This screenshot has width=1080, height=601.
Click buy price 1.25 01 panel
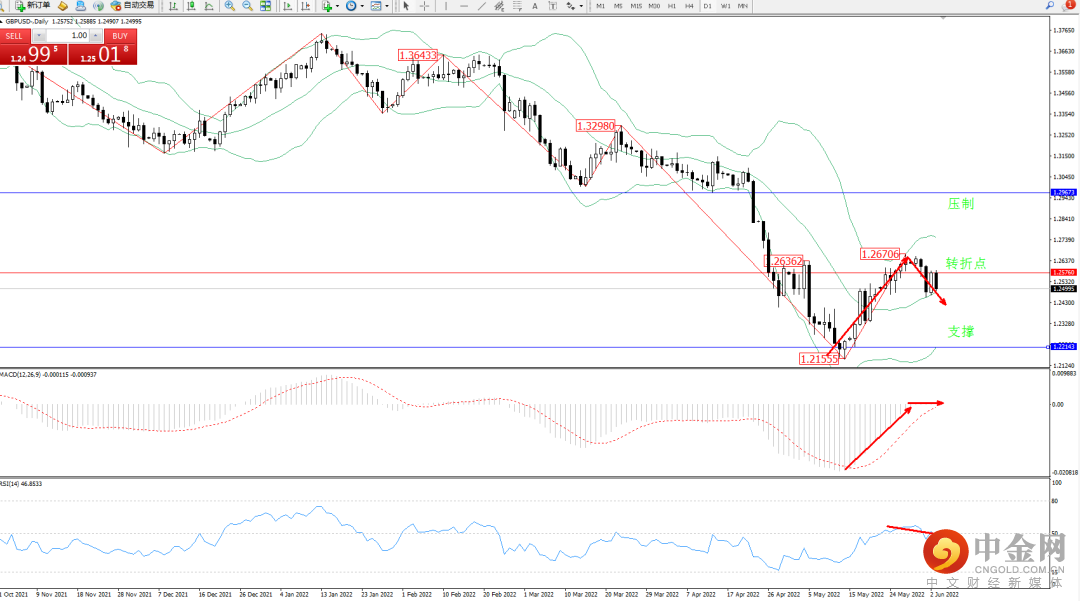tap(103, 54)
